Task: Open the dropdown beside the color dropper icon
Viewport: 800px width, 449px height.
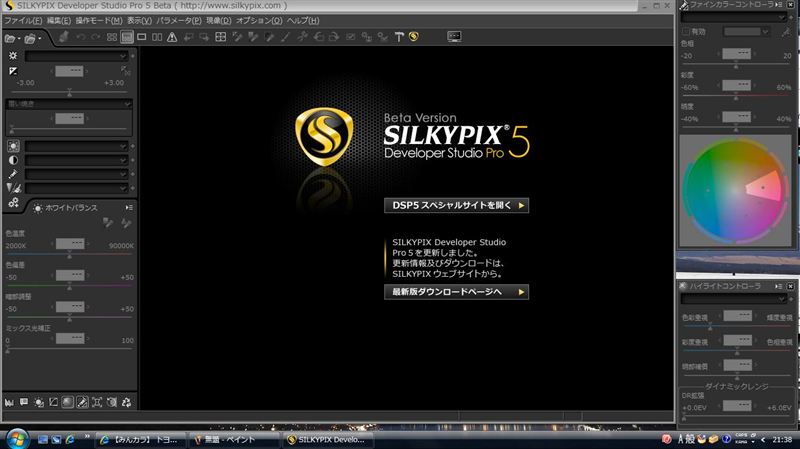Action: coord(76,174)
